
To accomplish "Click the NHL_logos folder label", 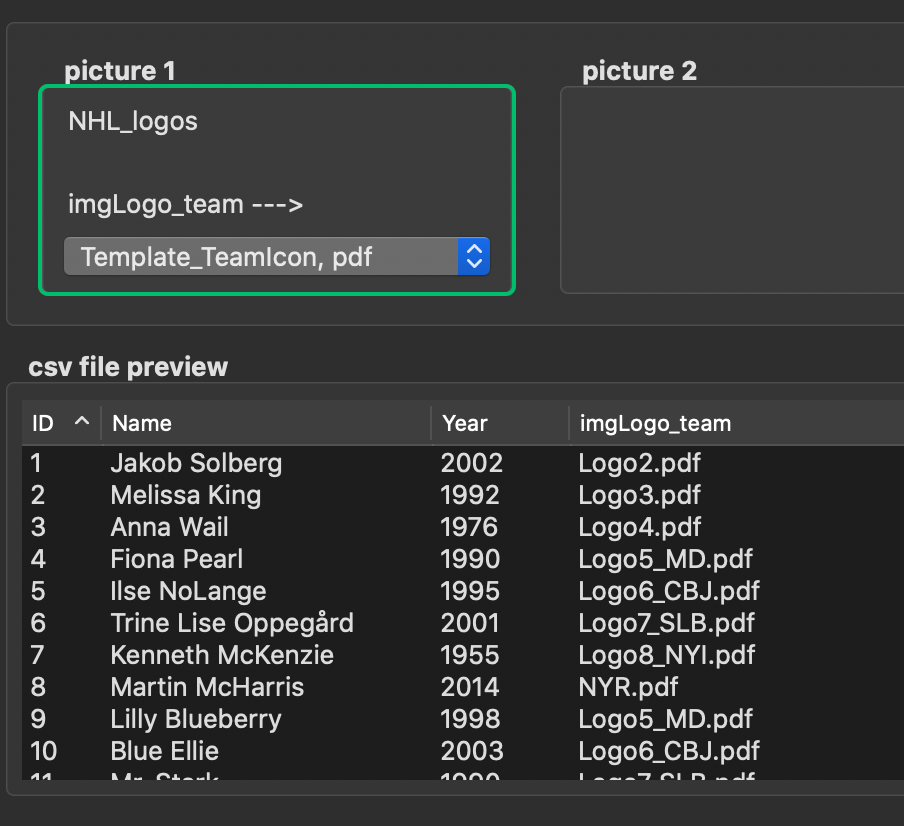I will [x=133, y=122].
